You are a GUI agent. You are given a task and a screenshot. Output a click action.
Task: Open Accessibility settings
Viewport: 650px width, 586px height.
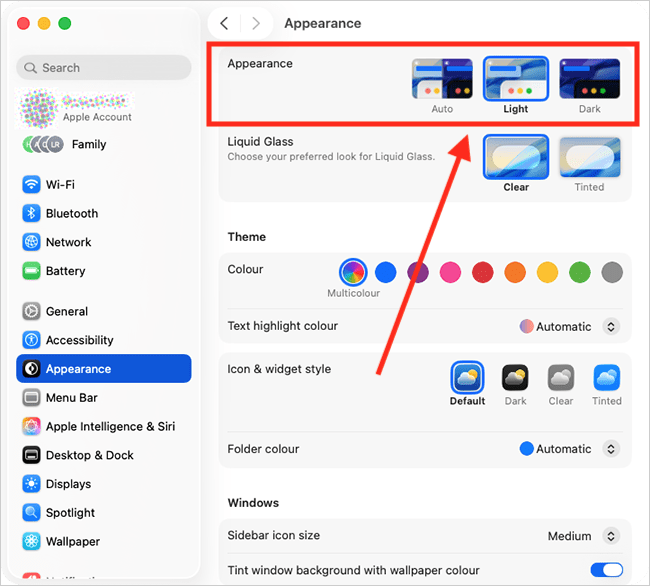(79, 340)
